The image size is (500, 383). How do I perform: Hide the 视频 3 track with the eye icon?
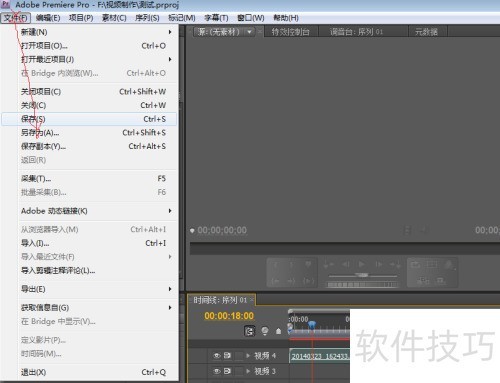(x=217, y=371)
